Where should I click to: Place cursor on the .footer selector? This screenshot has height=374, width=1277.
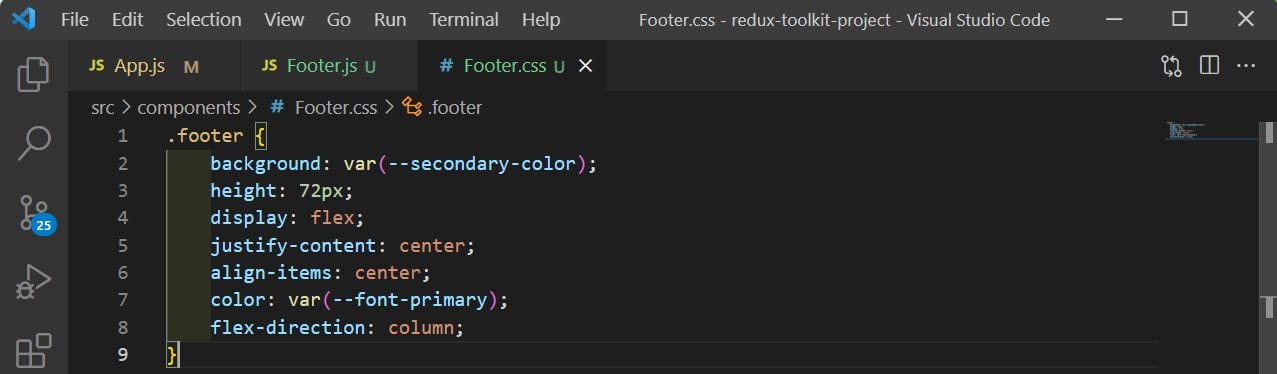tap(205, 136)
